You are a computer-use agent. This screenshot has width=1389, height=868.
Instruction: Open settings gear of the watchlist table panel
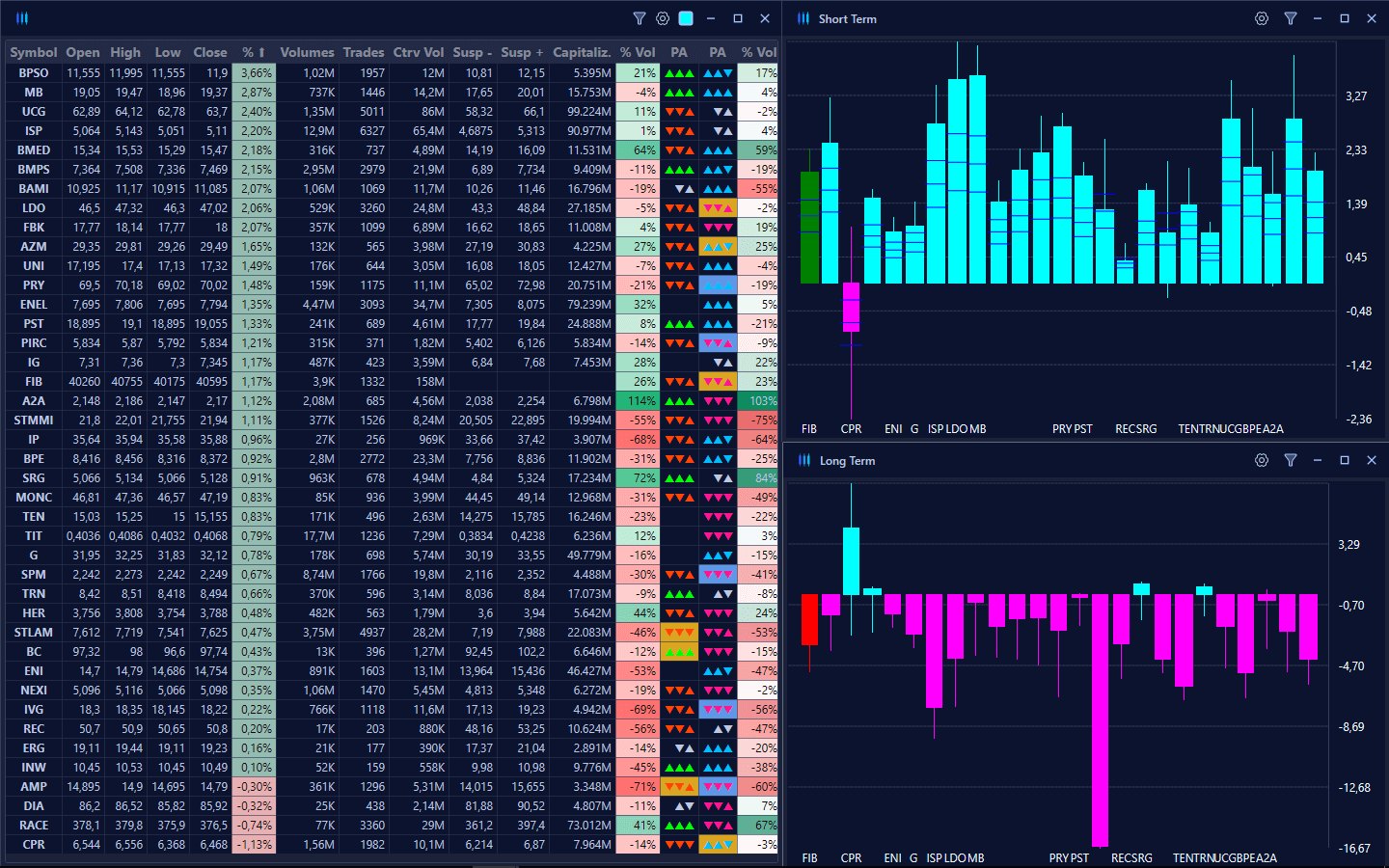[x=663, y=18]
